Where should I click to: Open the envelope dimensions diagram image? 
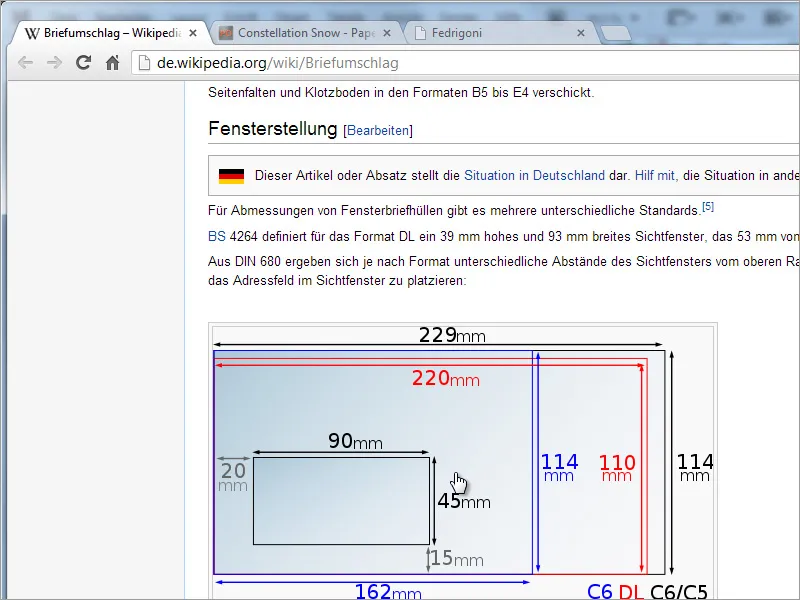pyautogui.click(x=463, y=462)
